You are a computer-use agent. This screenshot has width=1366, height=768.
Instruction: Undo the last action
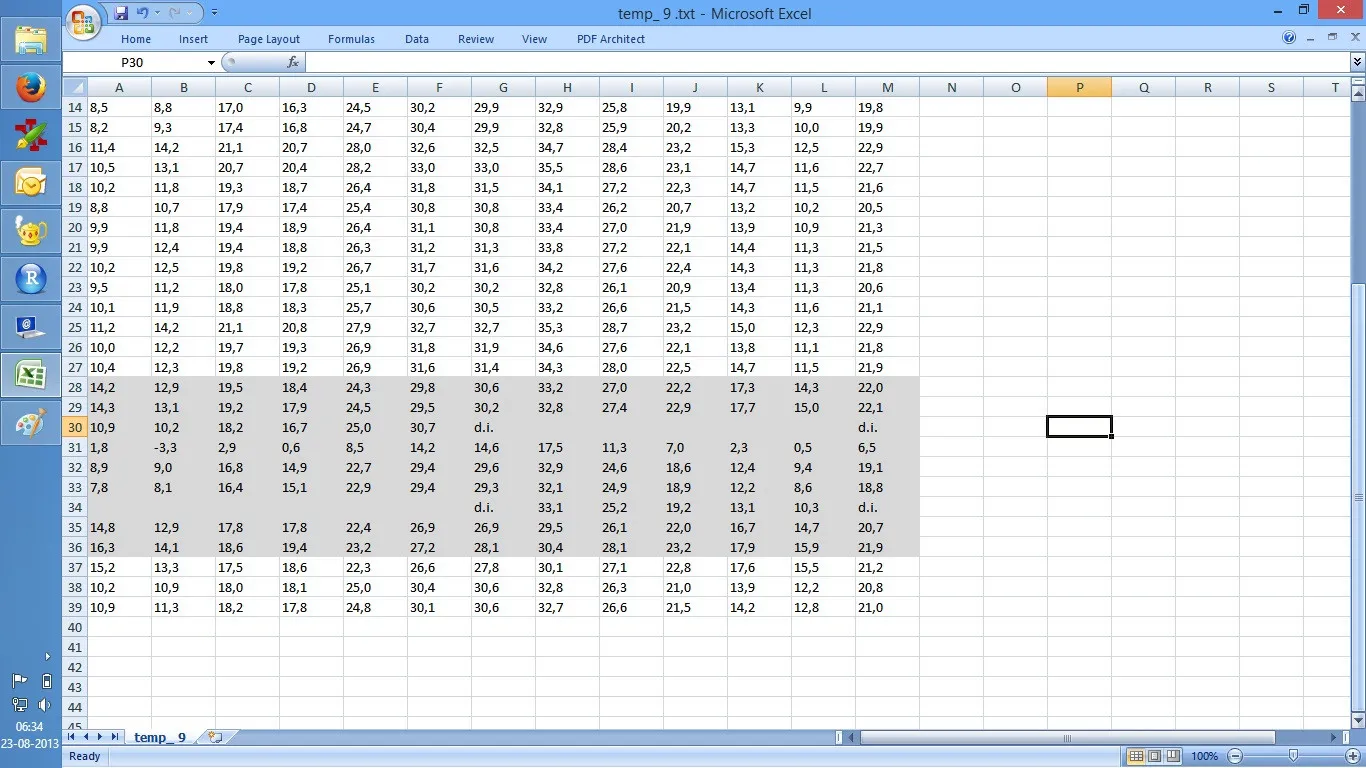(x=142, y=13)
